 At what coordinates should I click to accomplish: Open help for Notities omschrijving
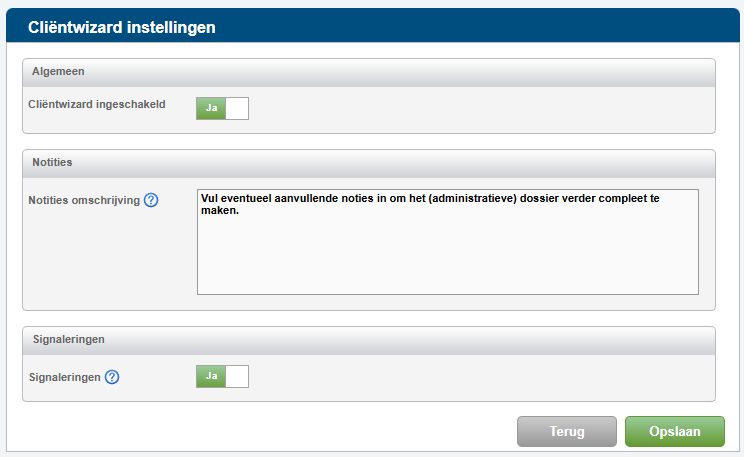pos(151,200)
